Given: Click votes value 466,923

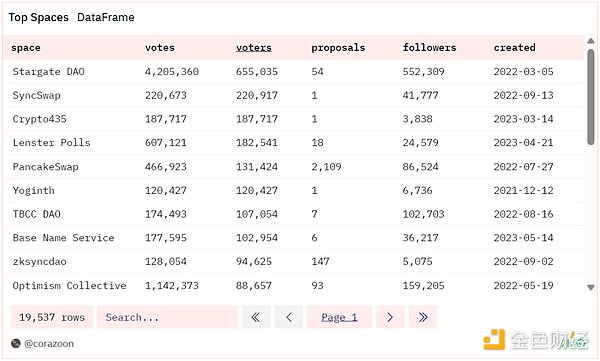Looking at the screenshot, I should (x=166, y=167).
